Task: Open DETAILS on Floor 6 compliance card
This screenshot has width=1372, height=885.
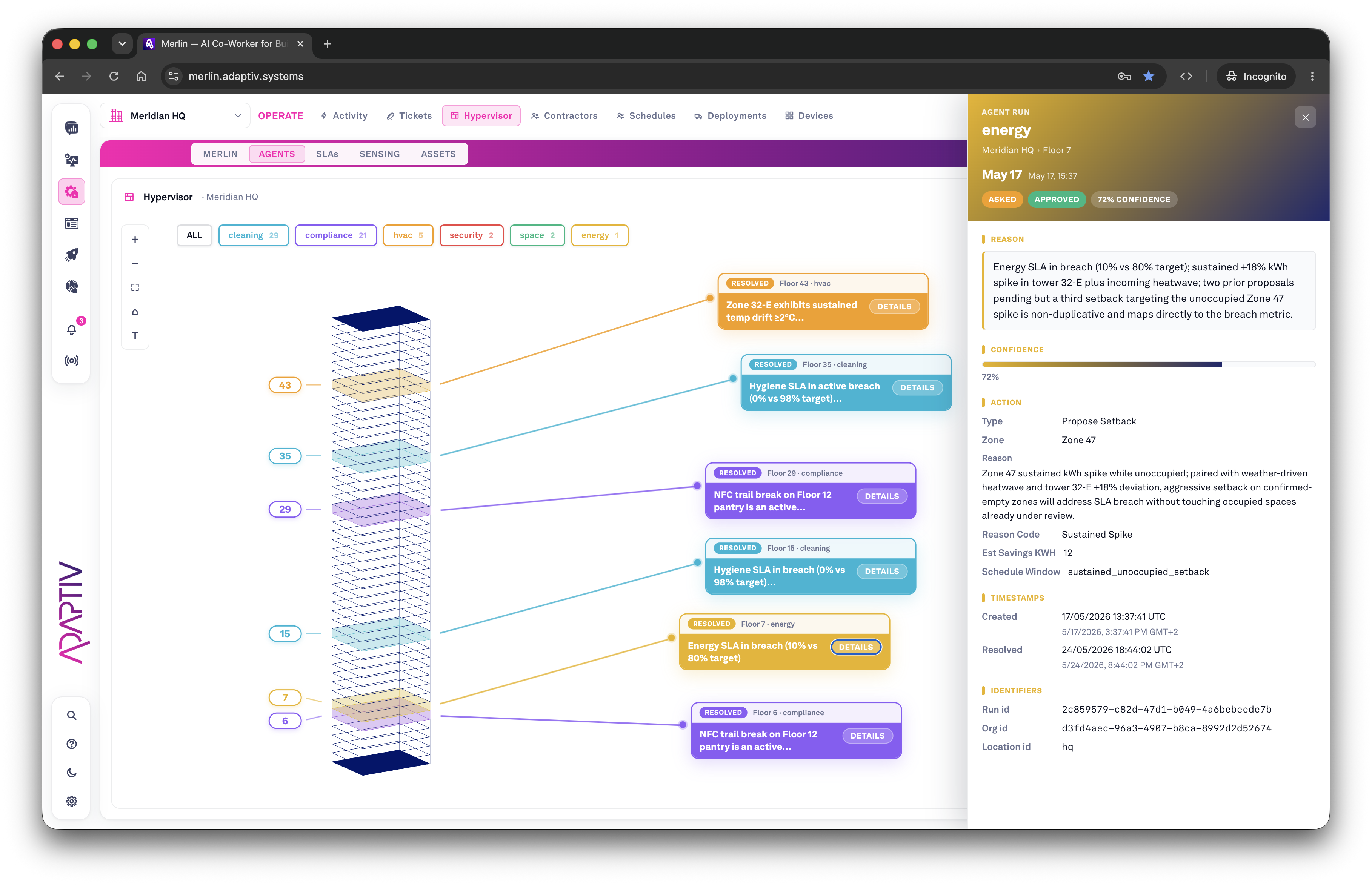Action: point(867,736)
